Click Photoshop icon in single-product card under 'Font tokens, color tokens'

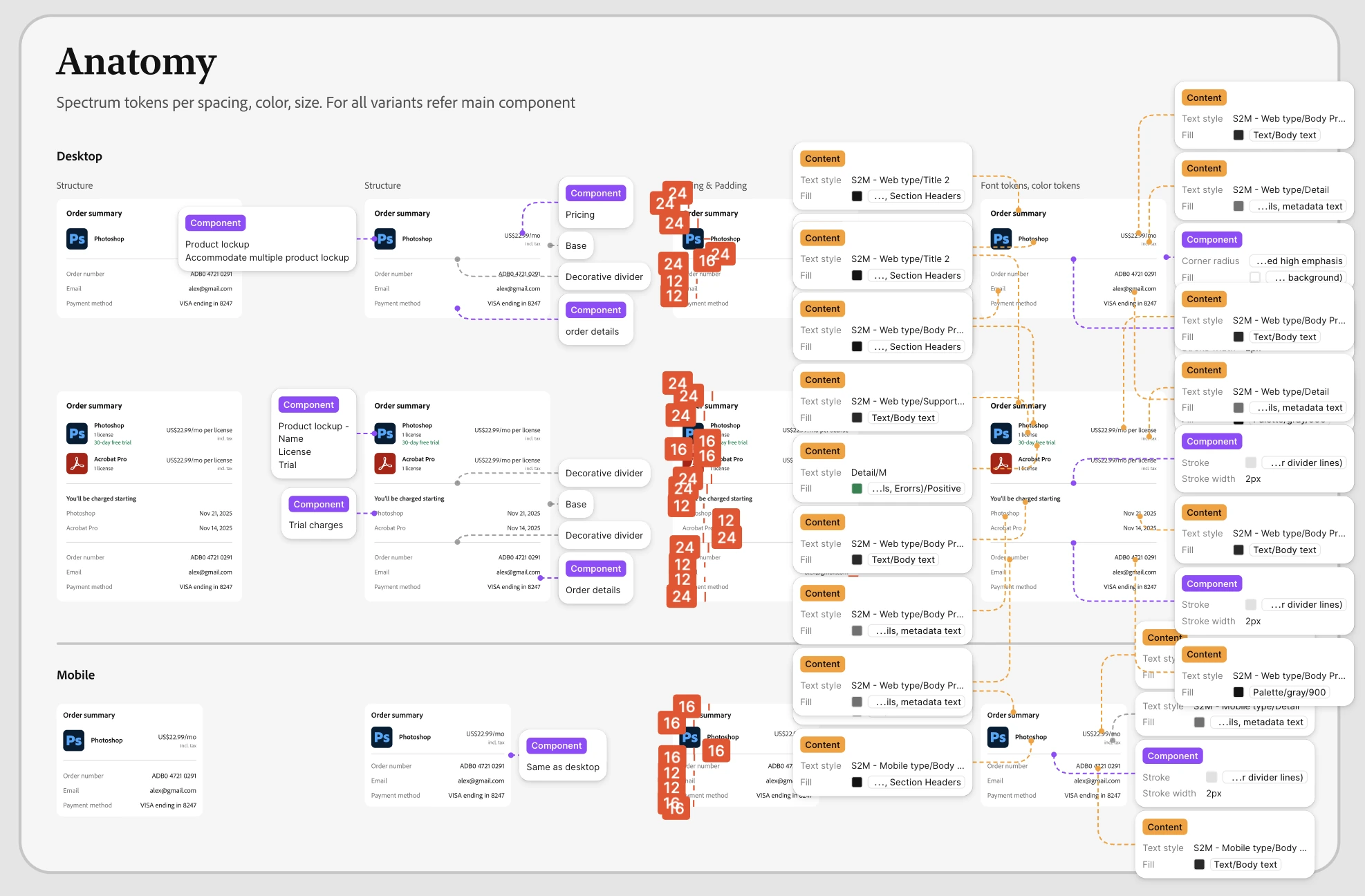1001,239
